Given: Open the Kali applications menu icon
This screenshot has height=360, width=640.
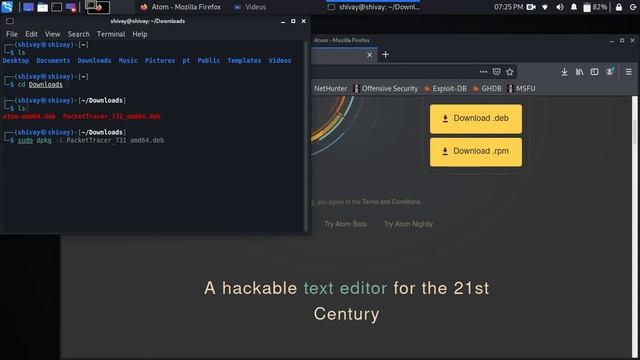Looking at the screenshot, I should (x=7, y=7).
